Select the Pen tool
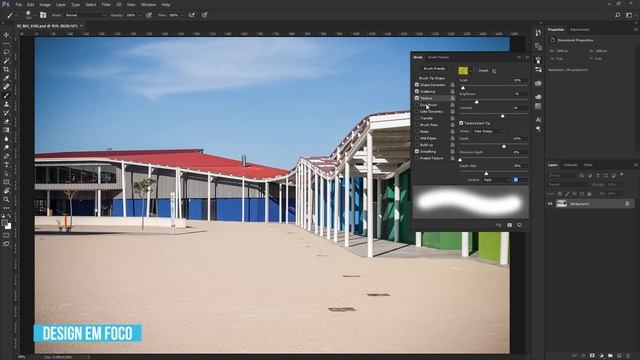 click(6, 156)
